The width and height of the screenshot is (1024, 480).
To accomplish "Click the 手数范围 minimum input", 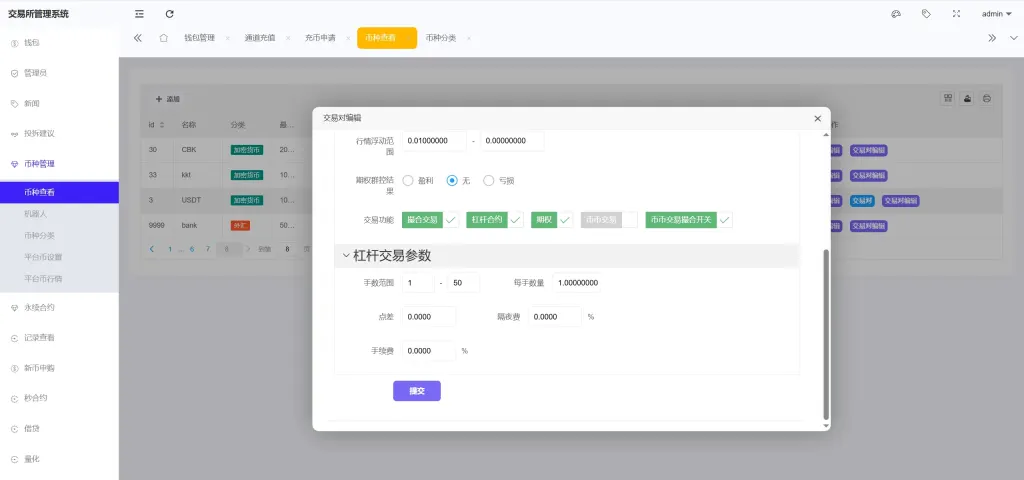I will [418, 283].
